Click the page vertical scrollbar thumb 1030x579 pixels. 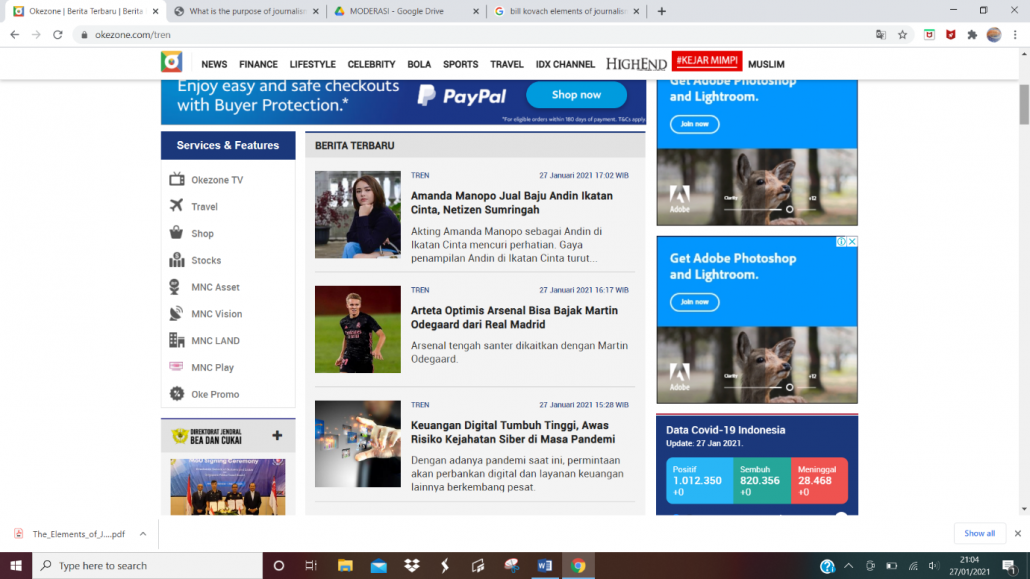(x=1024, y=104)
